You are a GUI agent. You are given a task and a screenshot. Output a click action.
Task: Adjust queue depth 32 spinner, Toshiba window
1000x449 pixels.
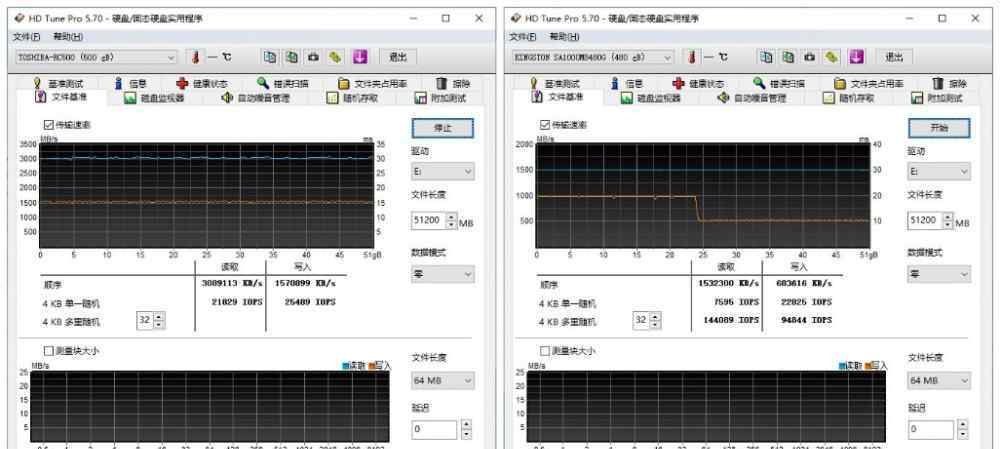[159, 320]
